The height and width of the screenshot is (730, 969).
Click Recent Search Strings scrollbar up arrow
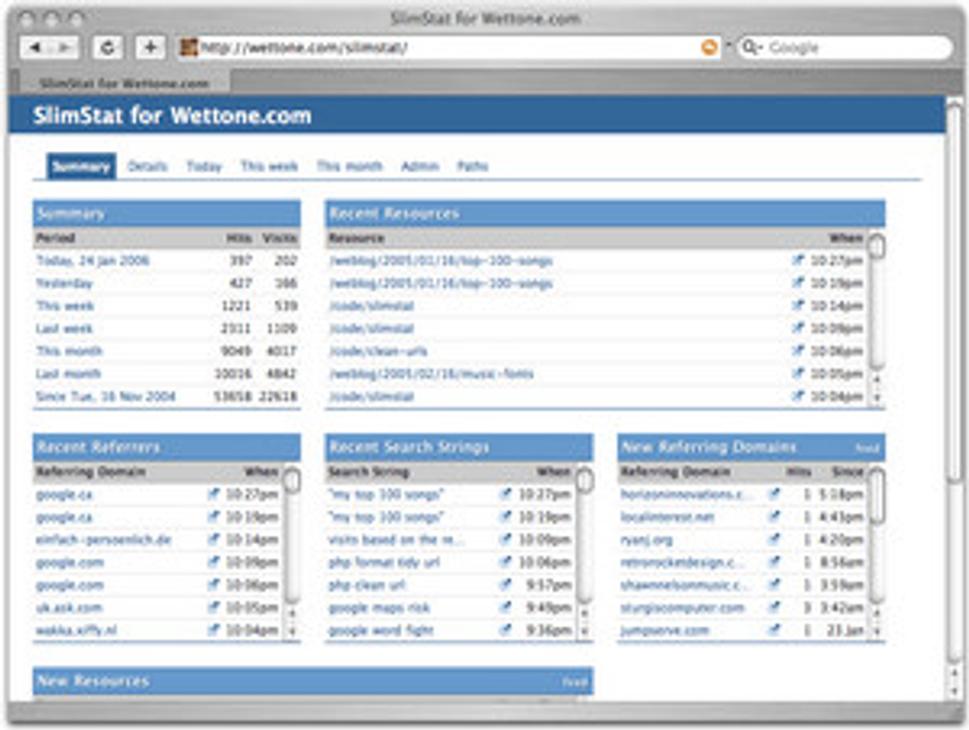click(584, 613)
